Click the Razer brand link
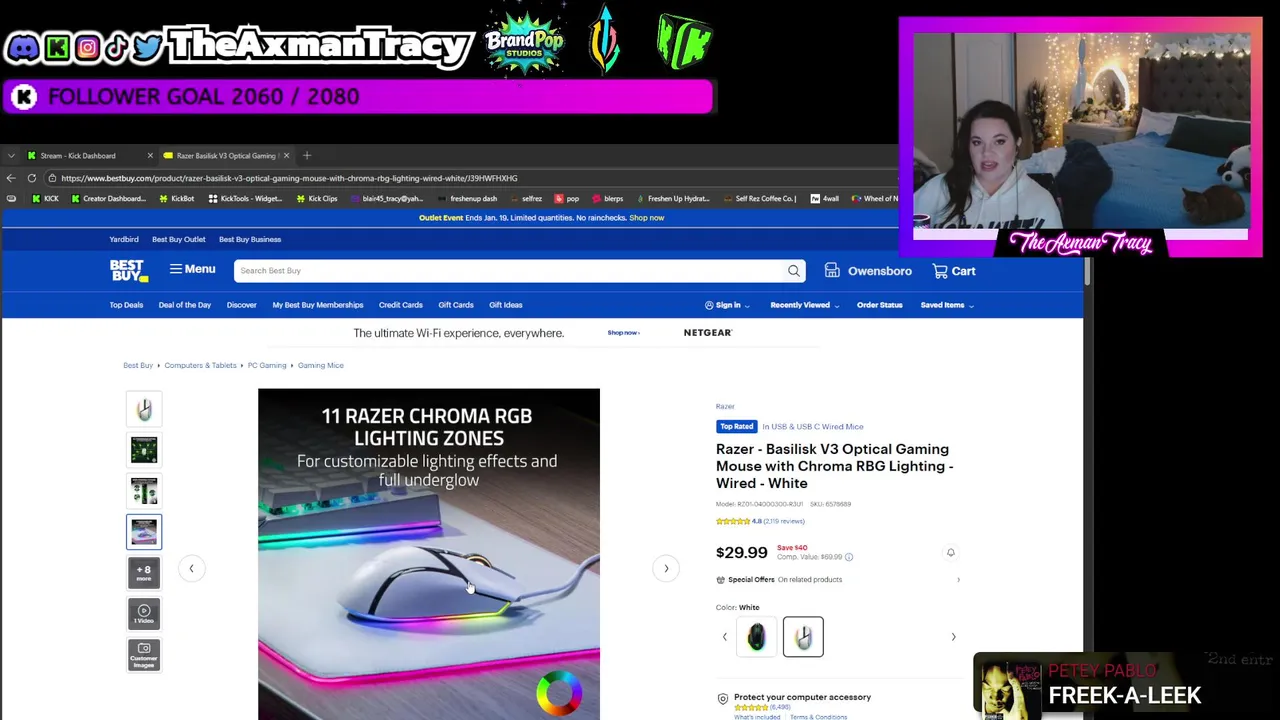This screenshot has width=1280, height=720. pyautogui.click(x=725, y=406)
